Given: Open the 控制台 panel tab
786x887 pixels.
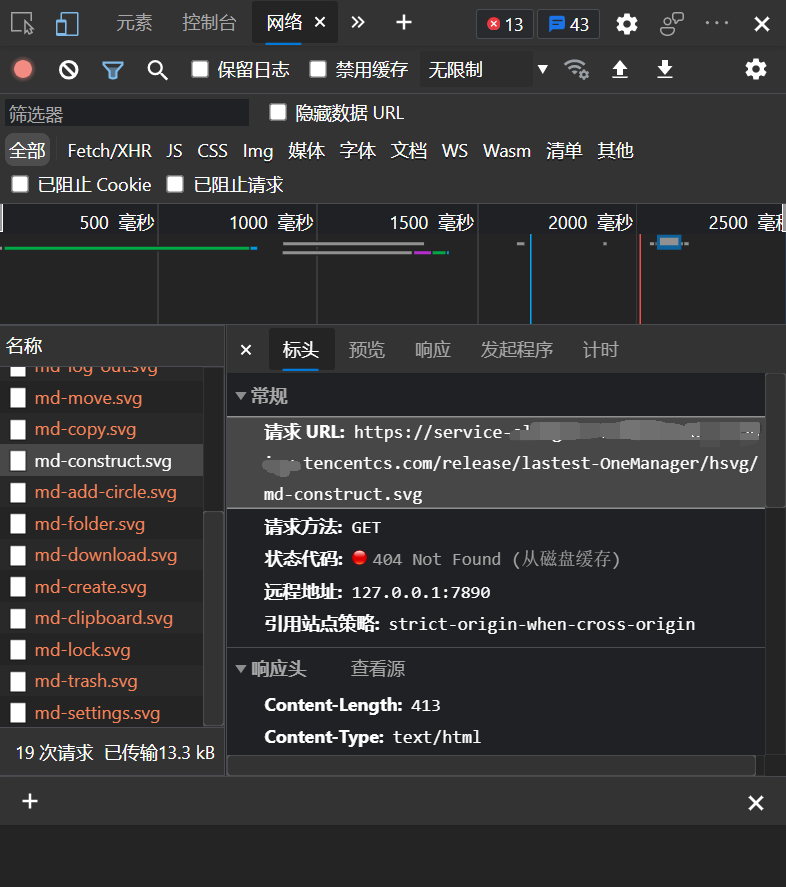Looking at the screenshot, I should (209, 23).
